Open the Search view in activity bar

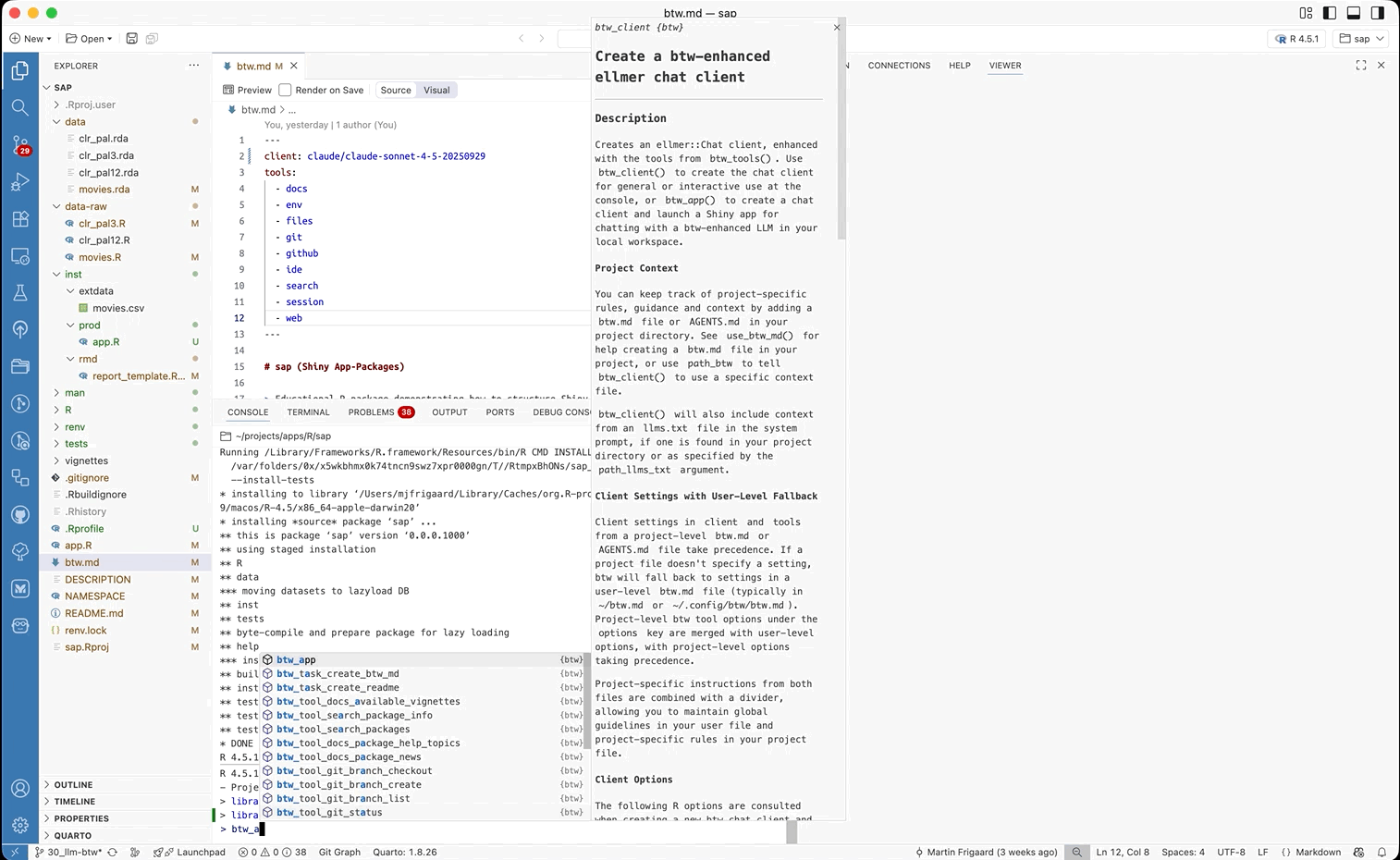pos(19,107)
